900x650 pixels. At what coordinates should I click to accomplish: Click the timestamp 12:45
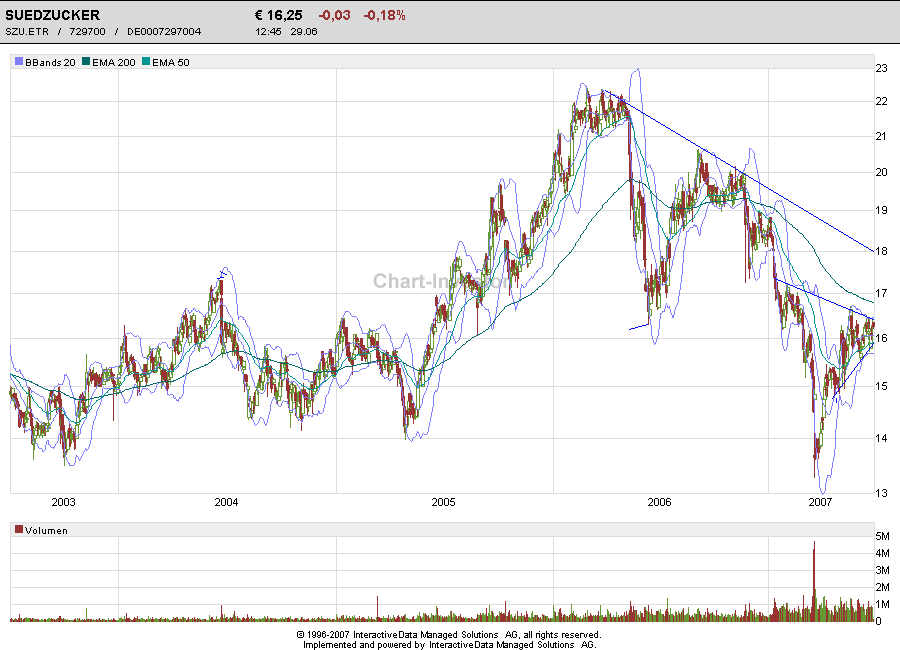pos(268,32)
